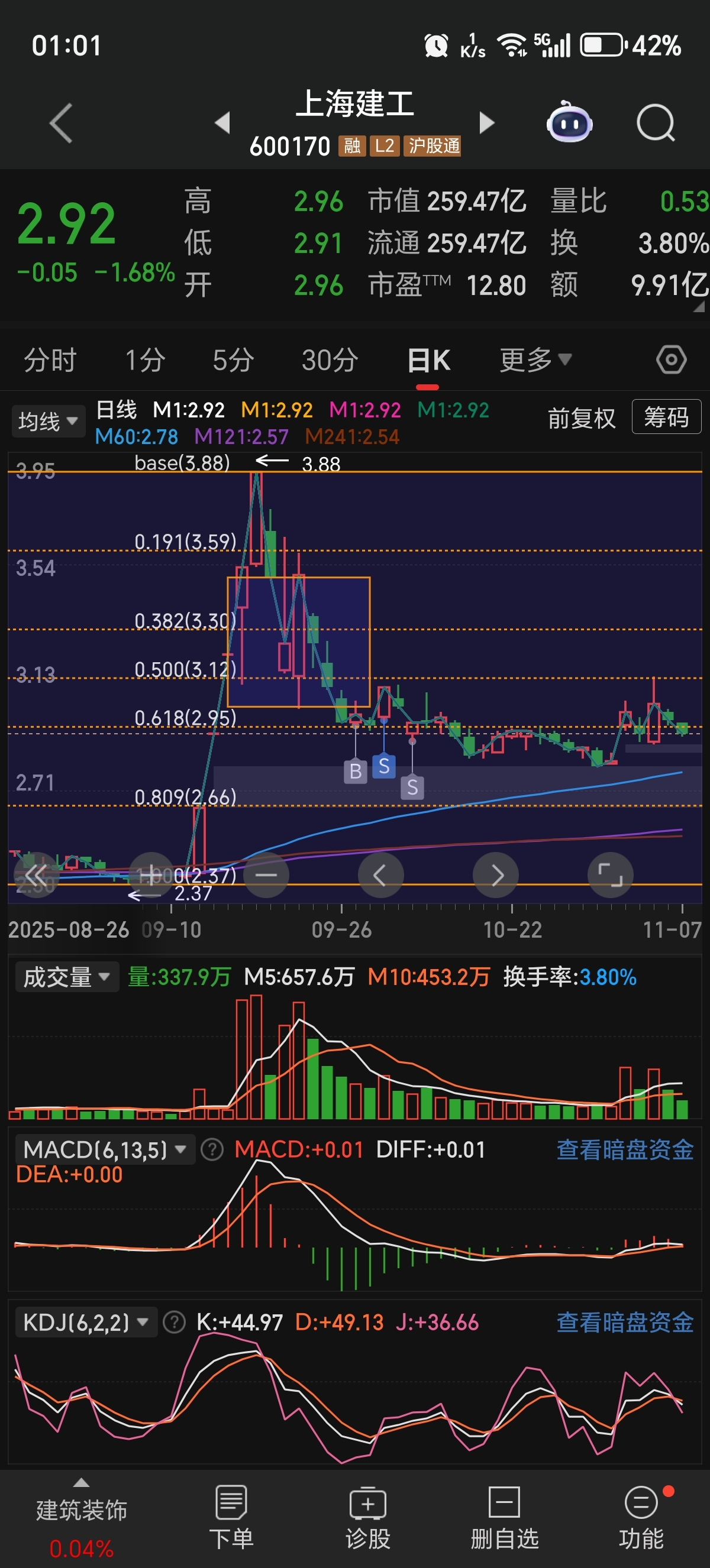
Task: Go to previous stock with left triangle
Action: coord(222,122)
